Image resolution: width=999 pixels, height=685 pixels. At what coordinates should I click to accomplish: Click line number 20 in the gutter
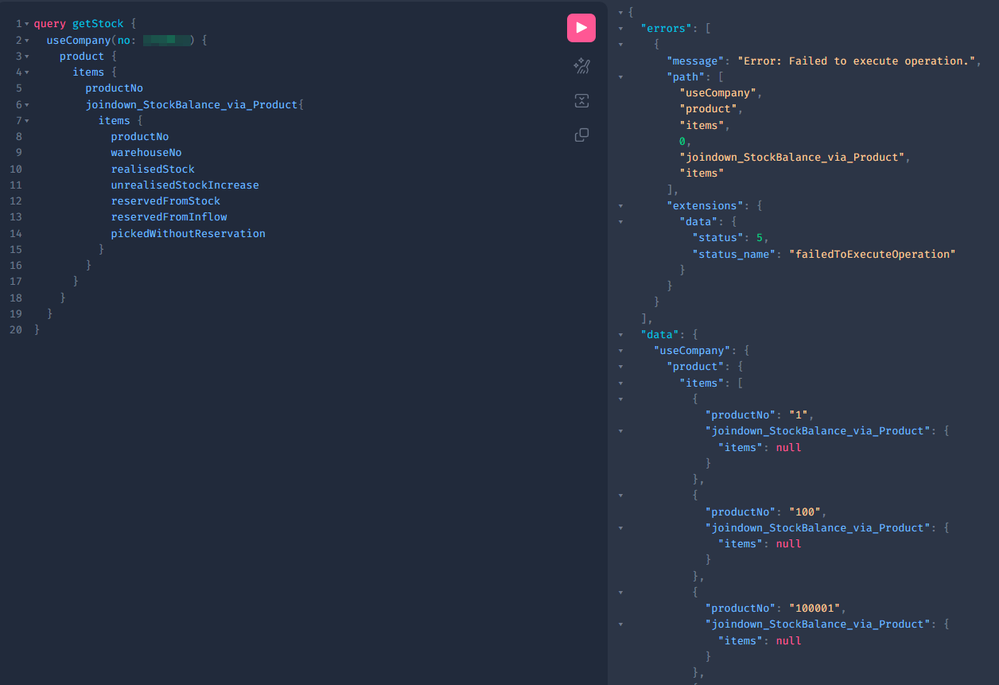click(x=16, y=329)
